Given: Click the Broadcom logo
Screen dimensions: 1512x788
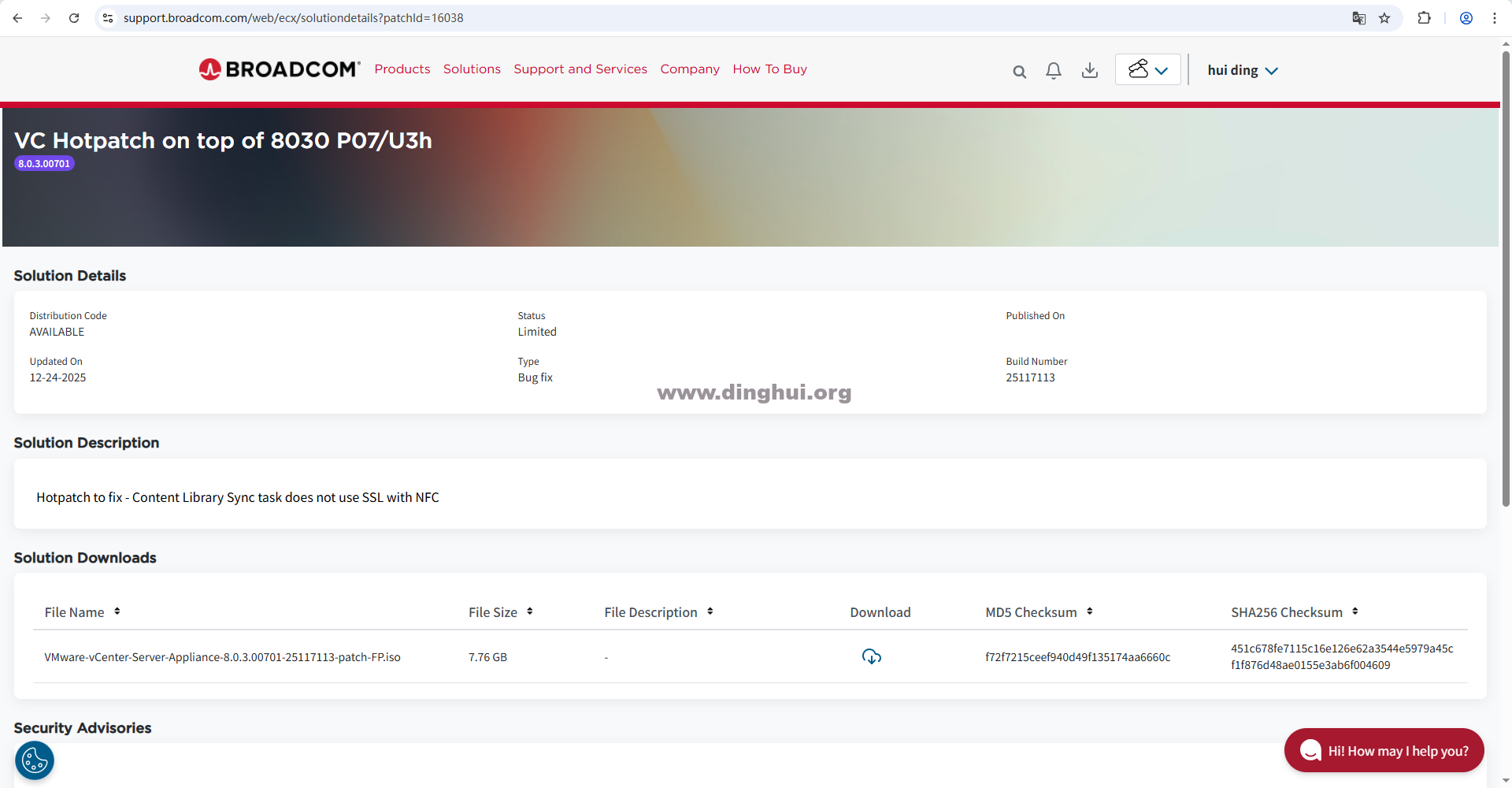Looking at the screenshot, I should point(280,69).
